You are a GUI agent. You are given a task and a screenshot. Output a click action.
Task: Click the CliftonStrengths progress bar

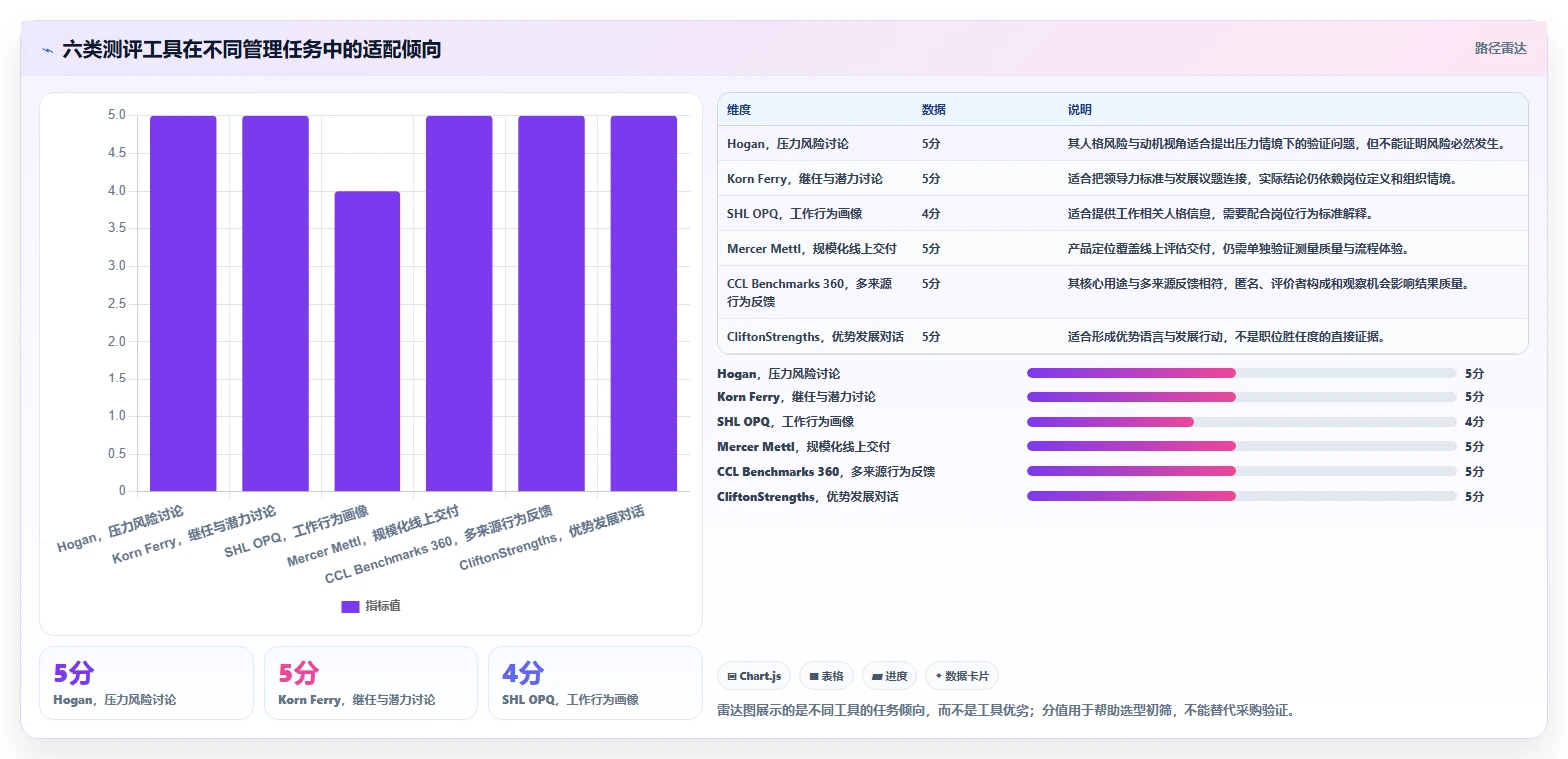point(1241,496)
